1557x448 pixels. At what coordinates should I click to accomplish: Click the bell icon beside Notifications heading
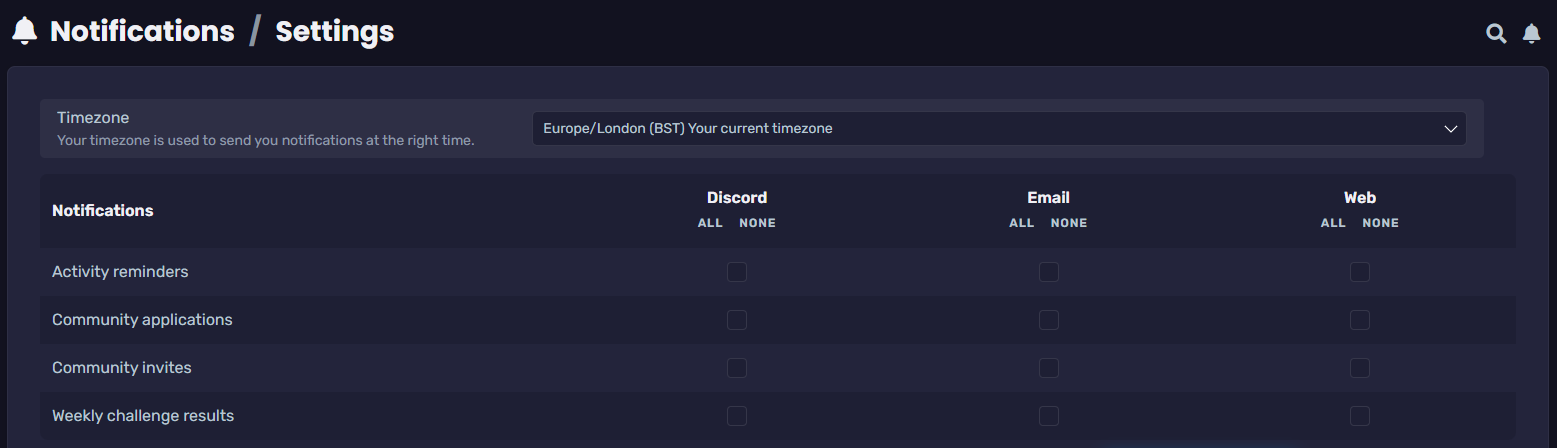tap(25, 32)
